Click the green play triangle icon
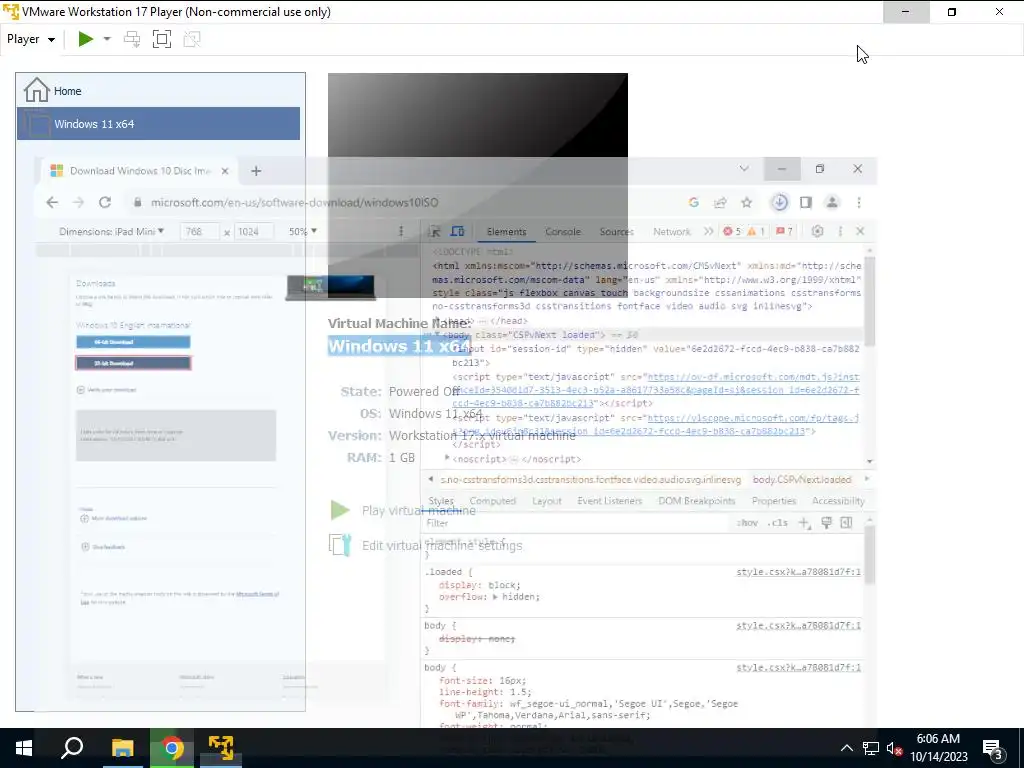Screen dimensions: 1024x768 click(x=340, y=510)
